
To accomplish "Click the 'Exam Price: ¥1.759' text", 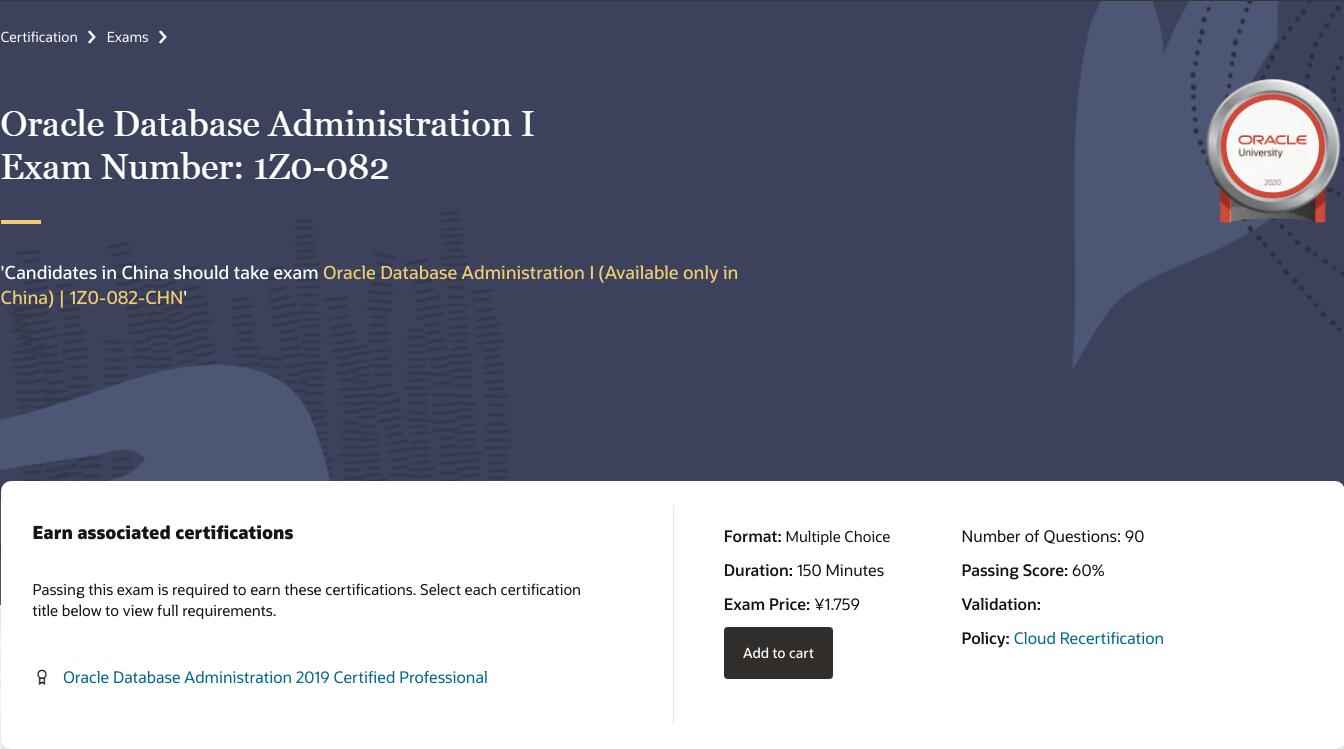I will (x=792, y=605).
